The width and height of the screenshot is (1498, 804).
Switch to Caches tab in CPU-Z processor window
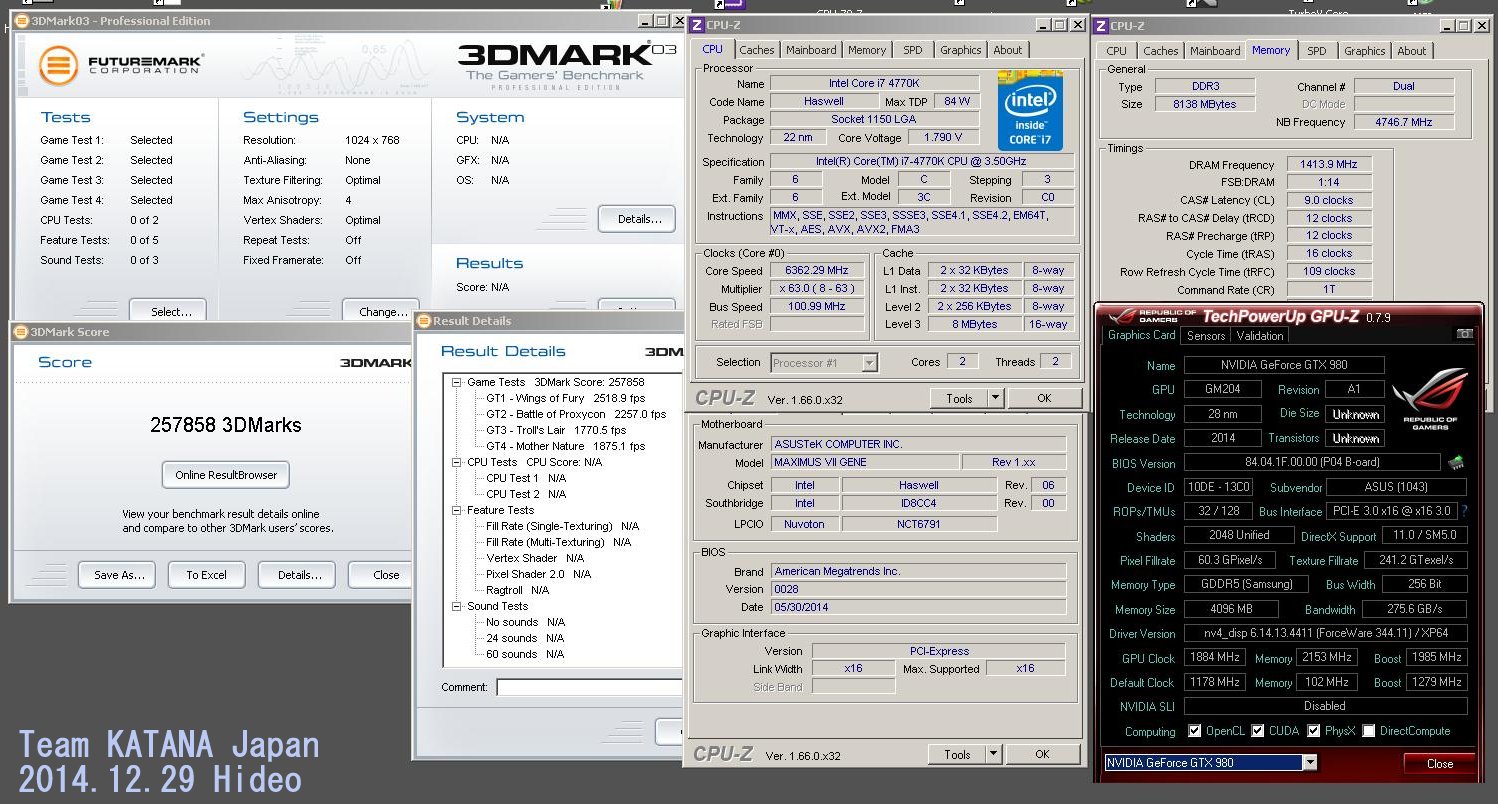(x=756, y=50)
